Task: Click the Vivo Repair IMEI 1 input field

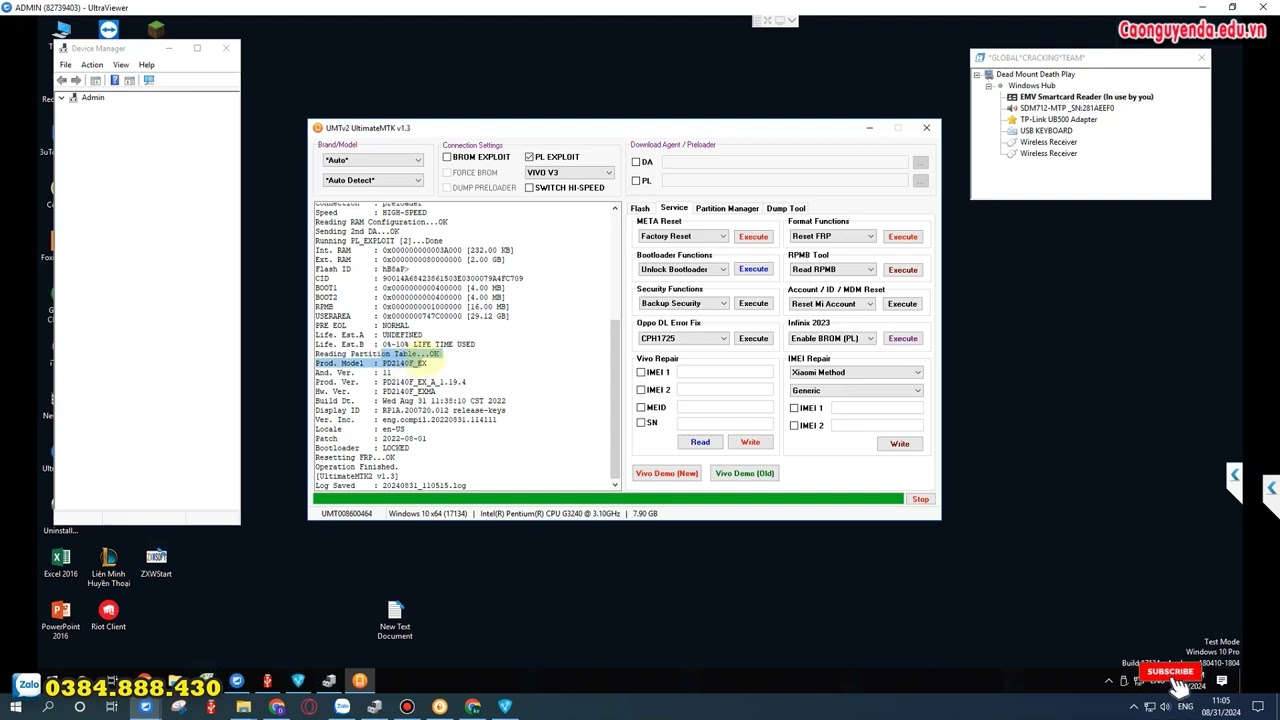Action: pyautogui.click(x=724, y=373)
